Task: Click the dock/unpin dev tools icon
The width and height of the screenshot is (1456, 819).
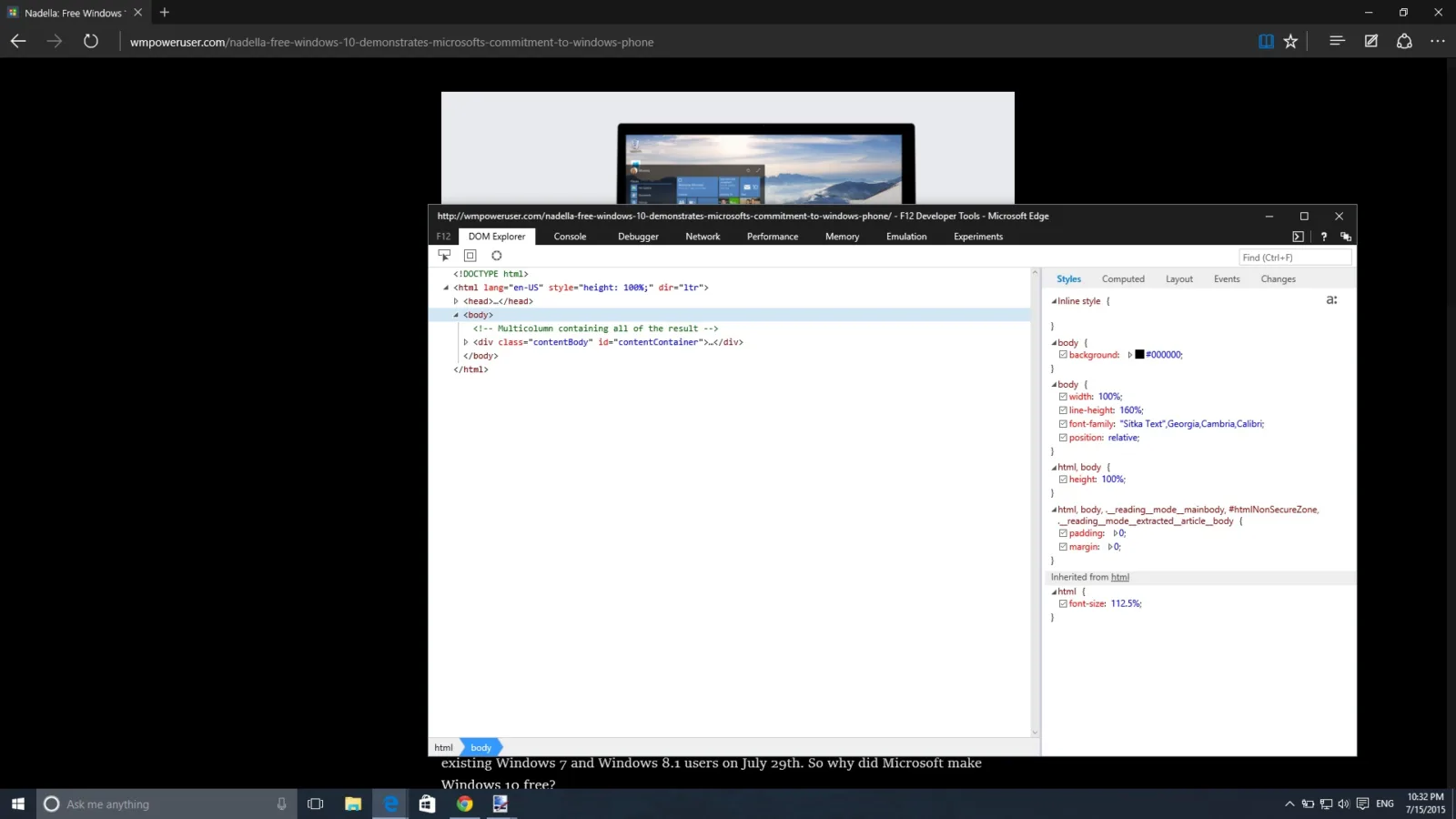Action: click(x=1346, y=237)
